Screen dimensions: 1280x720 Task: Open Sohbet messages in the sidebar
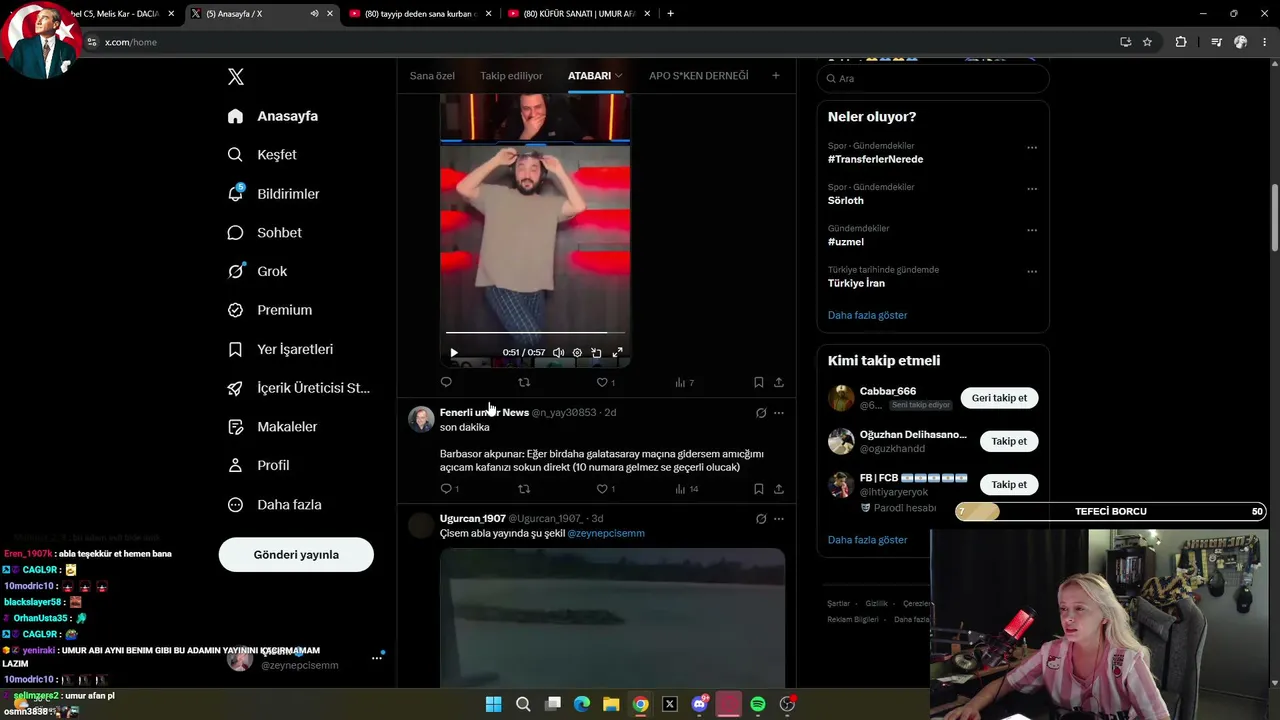[264, 233]
